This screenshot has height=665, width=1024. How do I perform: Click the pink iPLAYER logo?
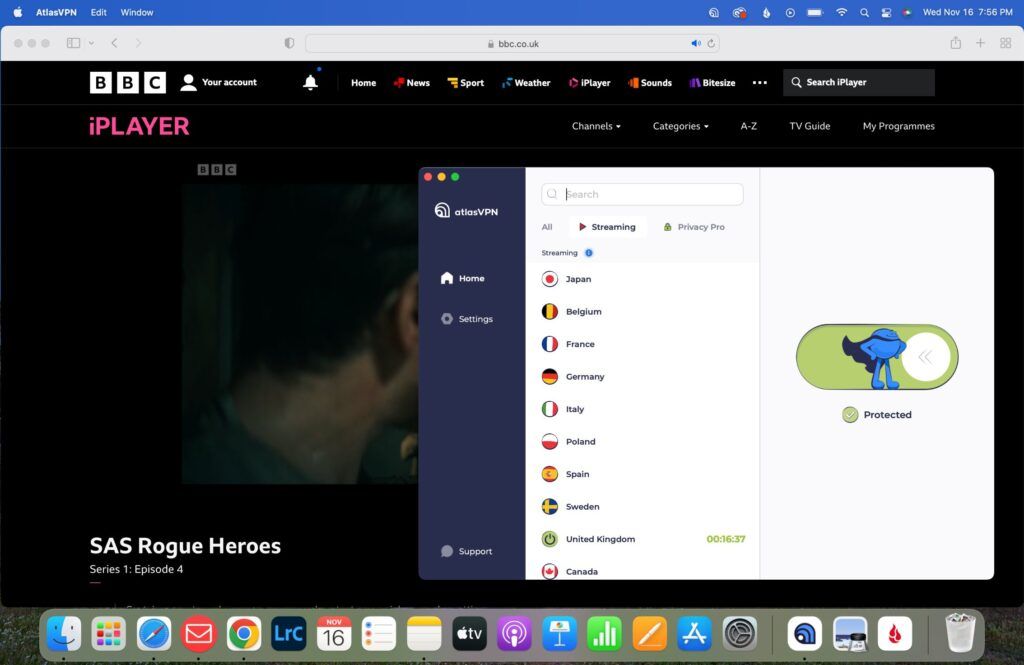[139, 126]
